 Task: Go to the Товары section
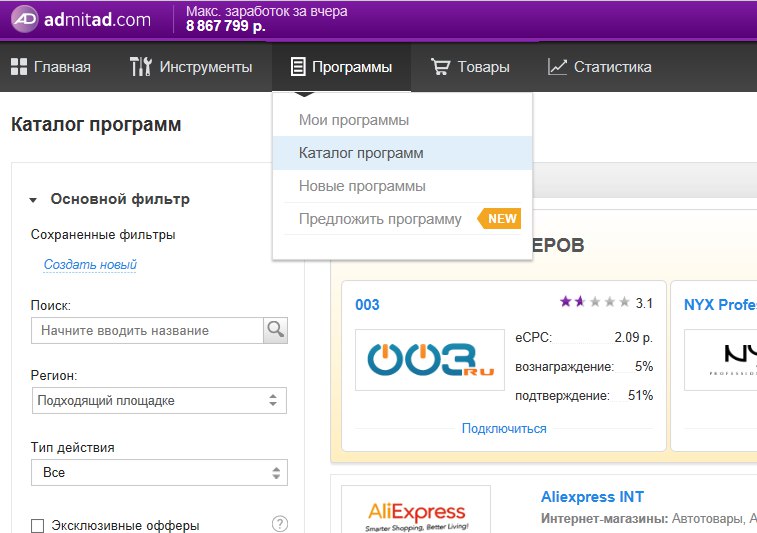pos(470,67)
